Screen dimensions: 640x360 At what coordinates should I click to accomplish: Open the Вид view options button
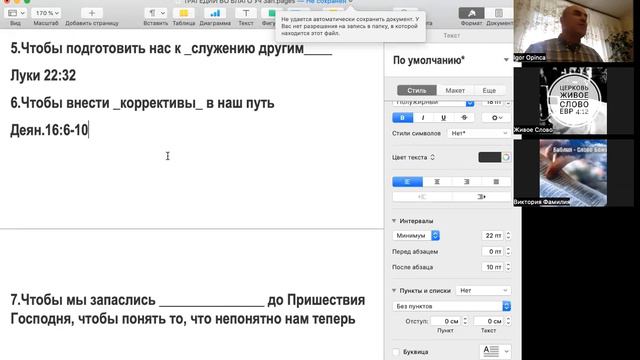coord(16,13)
